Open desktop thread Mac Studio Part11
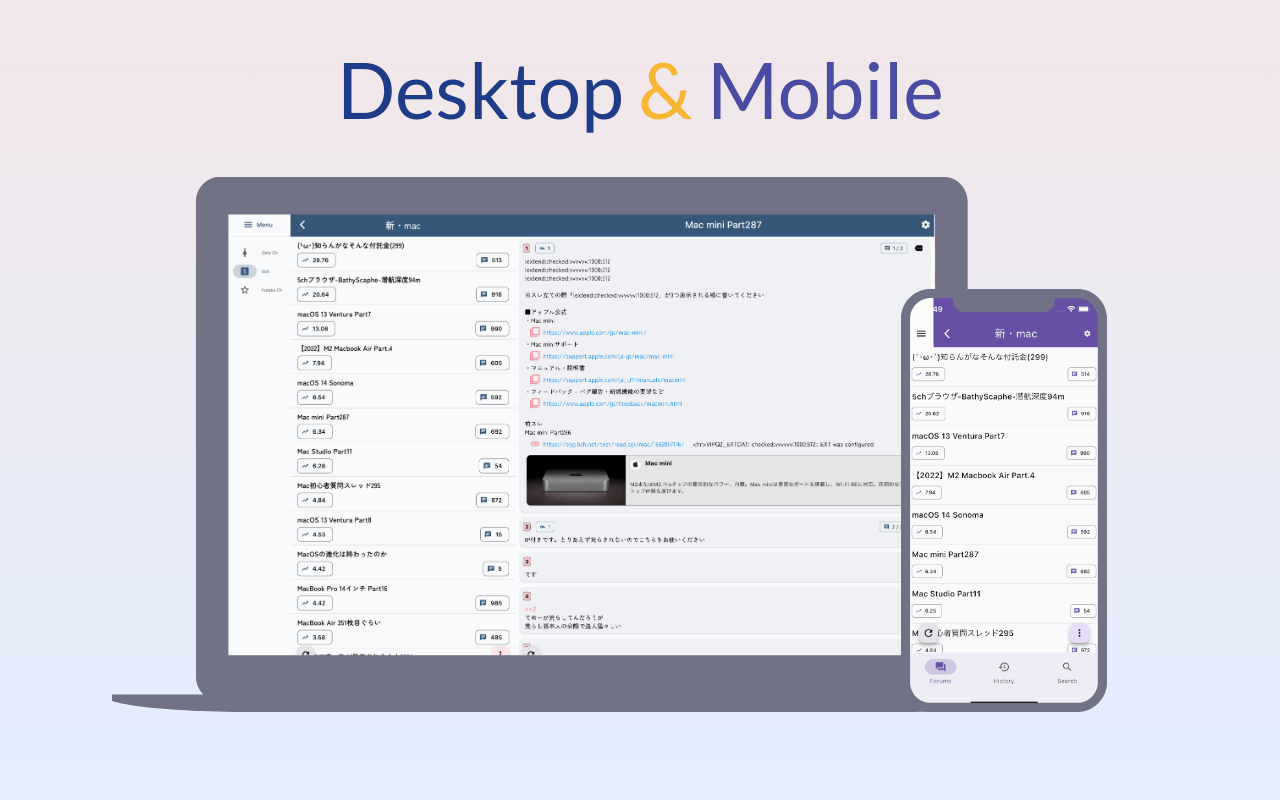The image size is (1280, 800). (x=327, y=451)
